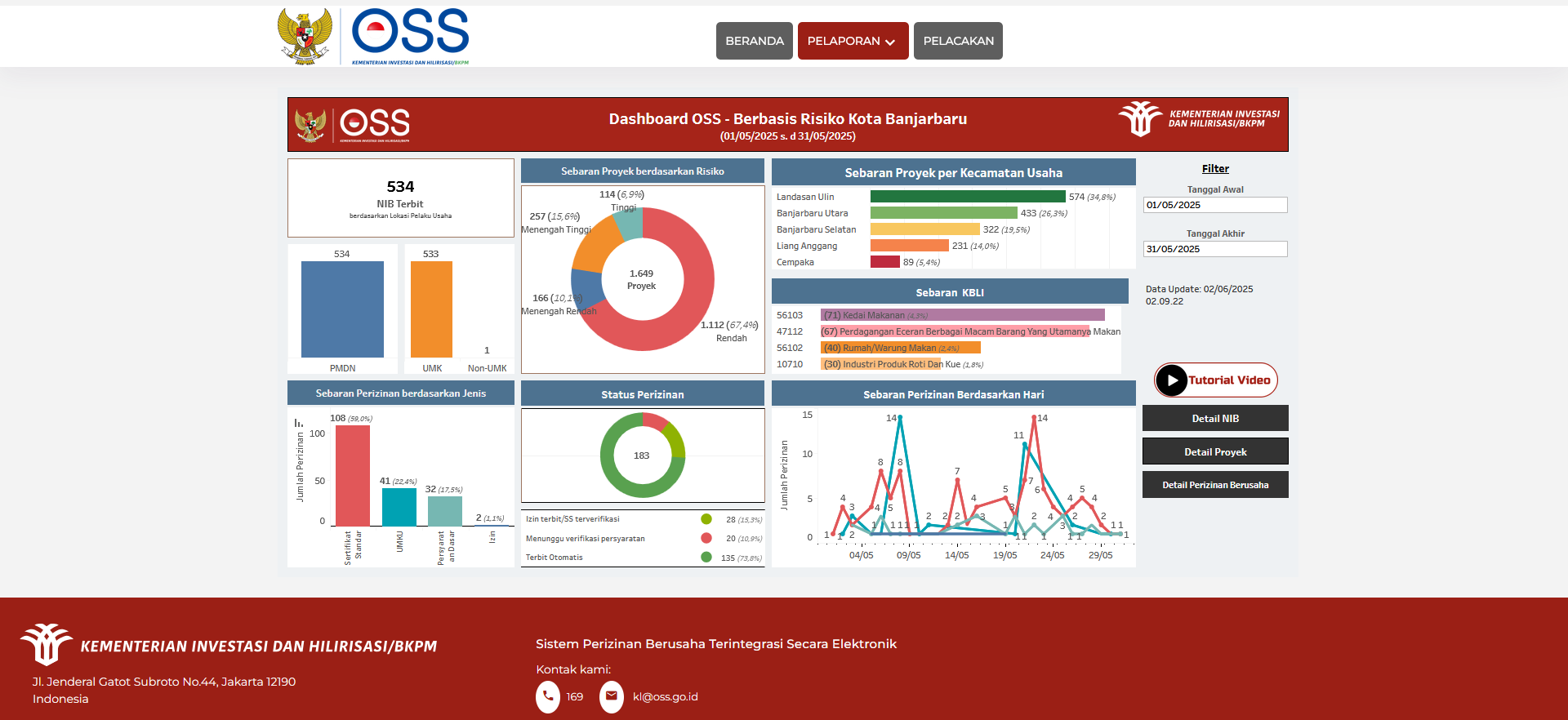Expand the PELAPORAN dropdown menu

(853, 41)
